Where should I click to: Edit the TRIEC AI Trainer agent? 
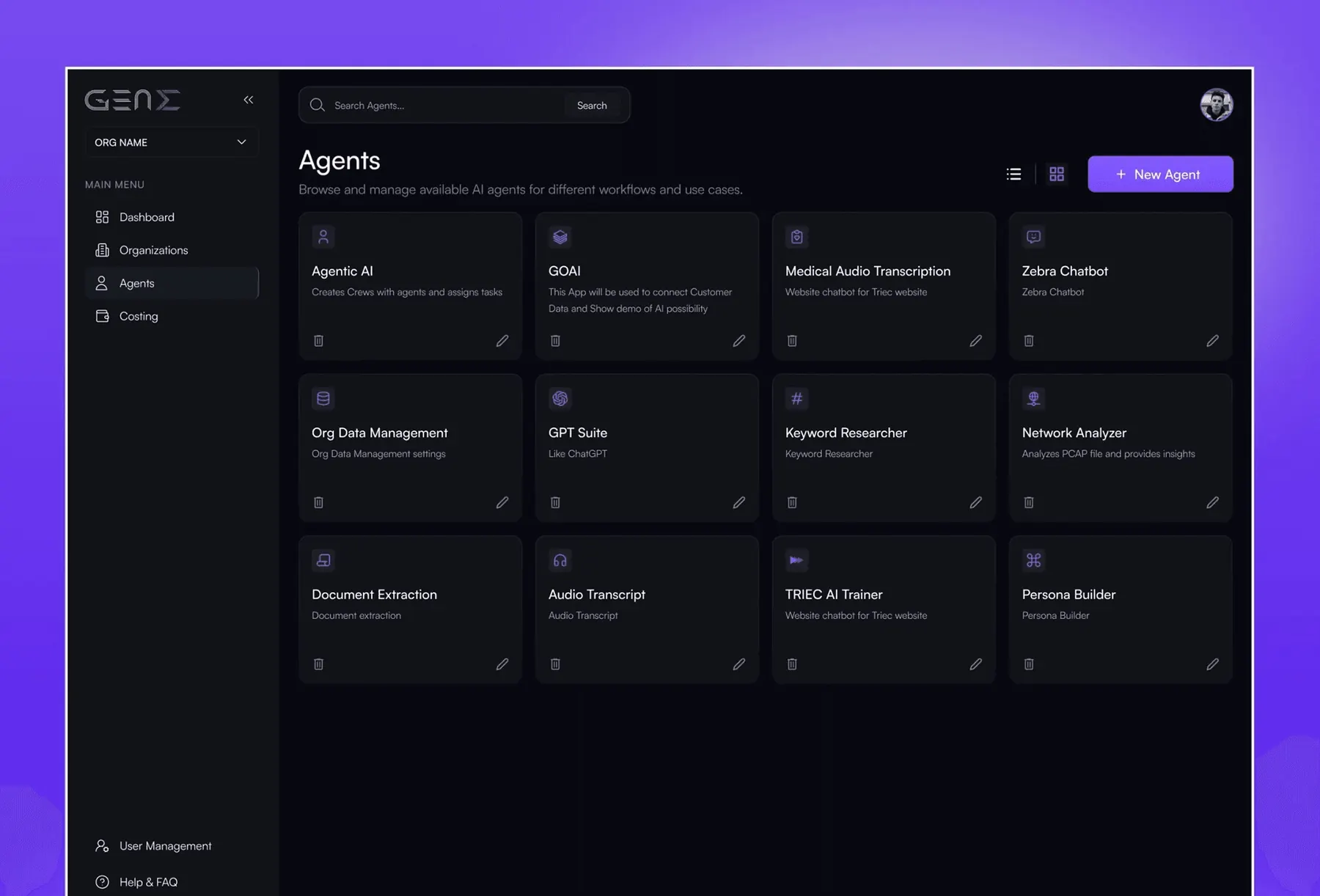click(976, 664)
